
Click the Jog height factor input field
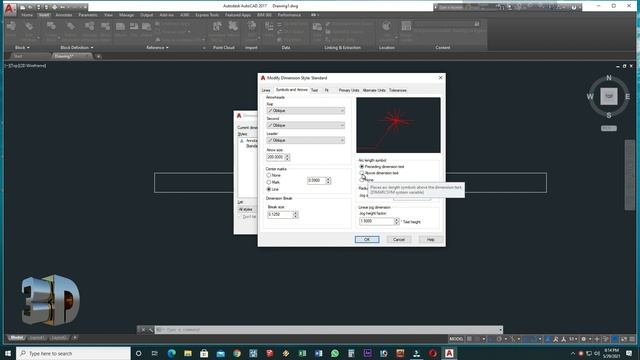(376, 221)
